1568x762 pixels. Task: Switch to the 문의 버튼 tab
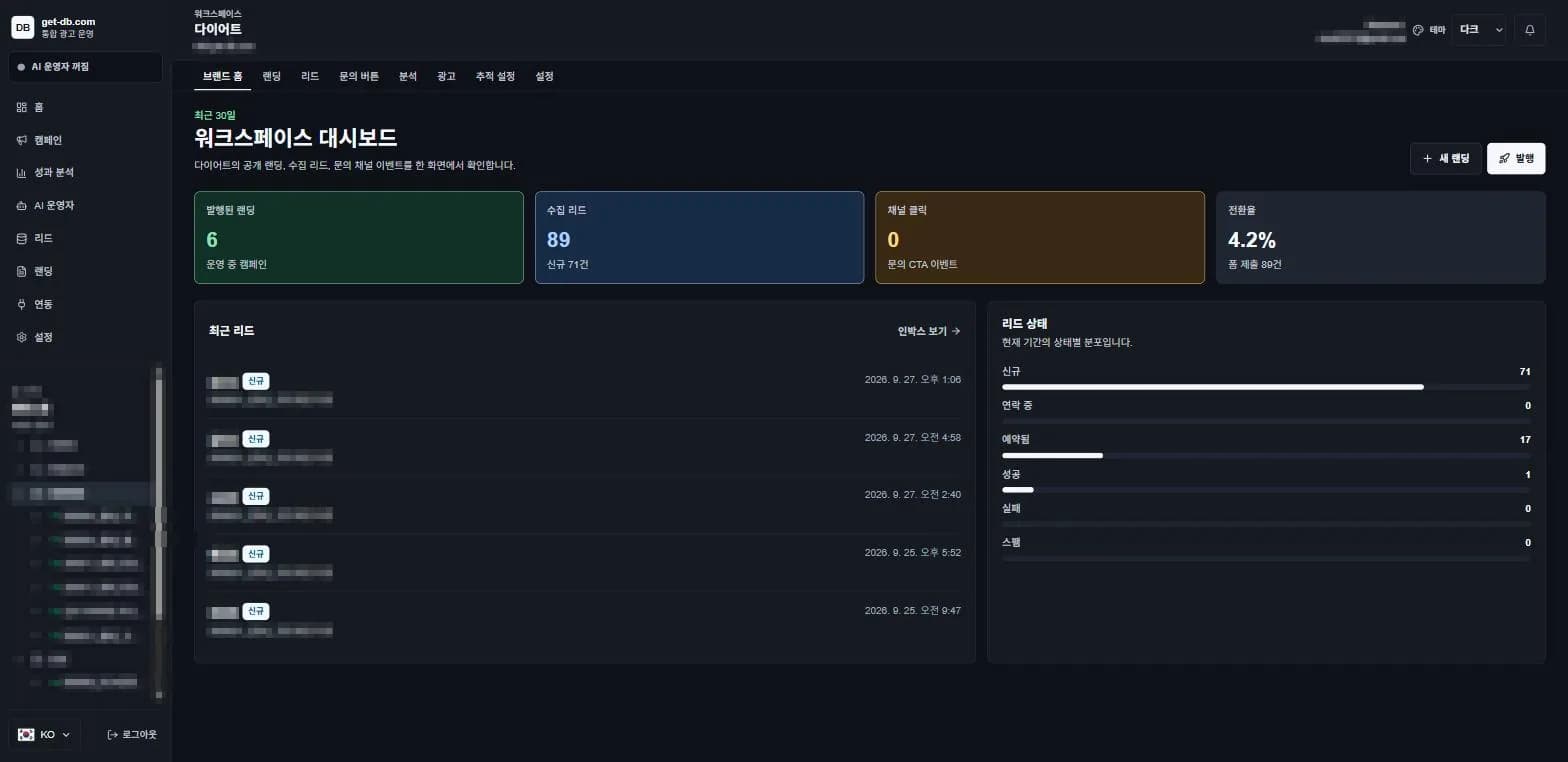coord(359,76)
